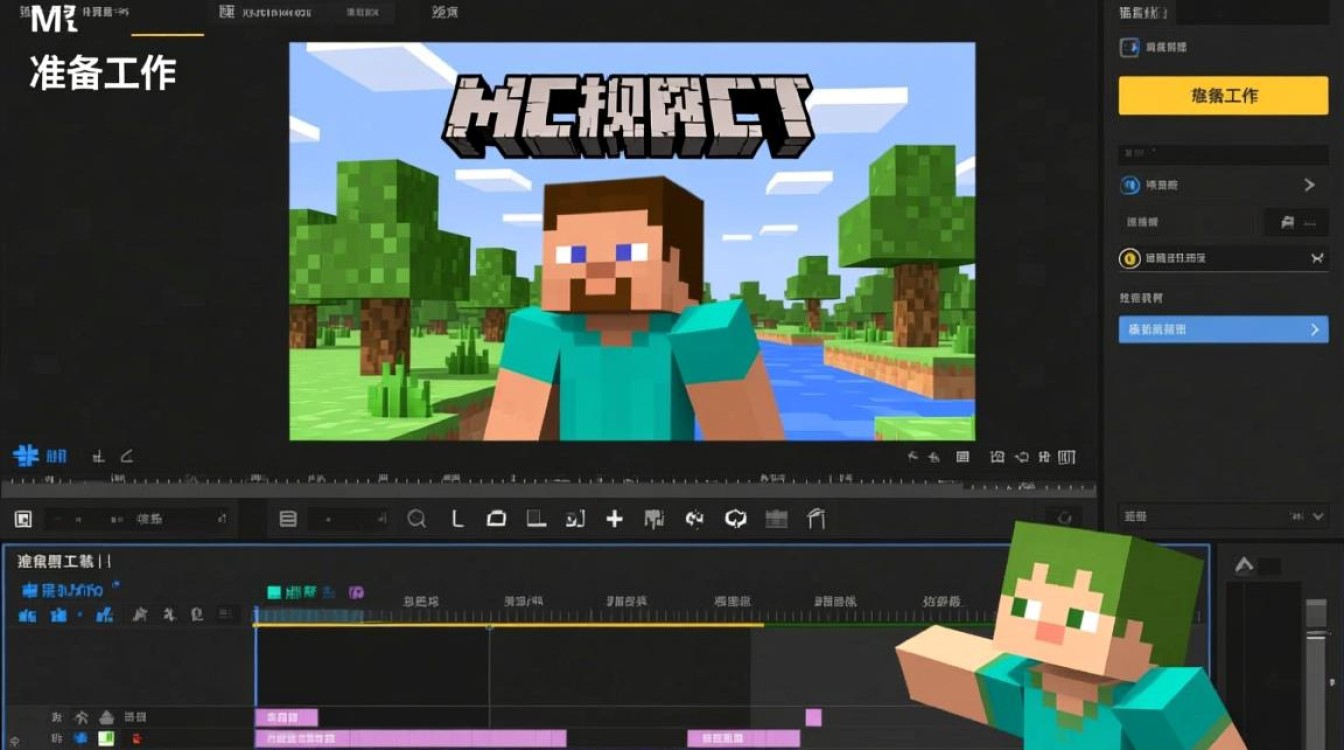Toggle the blue icon on the bottom track header

pos(80,739)
